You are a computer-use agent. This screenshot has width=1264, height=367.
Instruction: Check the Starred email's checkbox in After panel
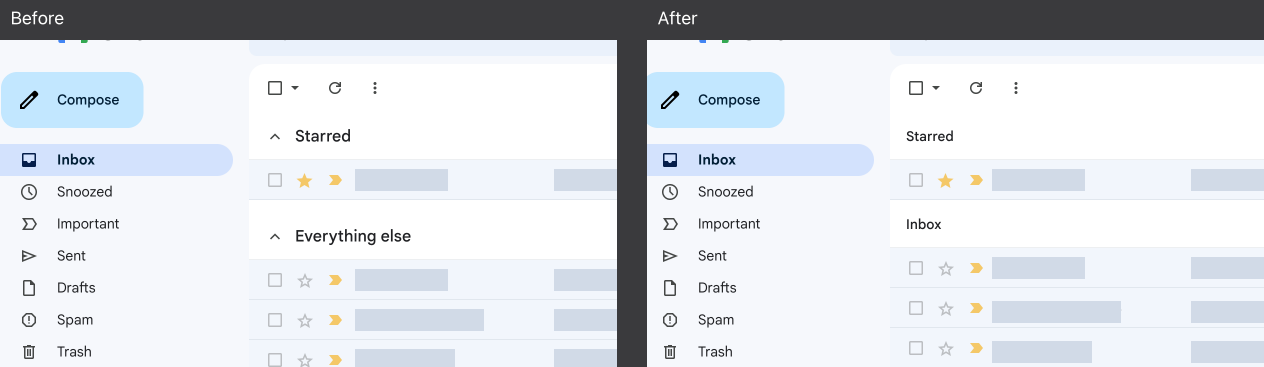[916, 180]
